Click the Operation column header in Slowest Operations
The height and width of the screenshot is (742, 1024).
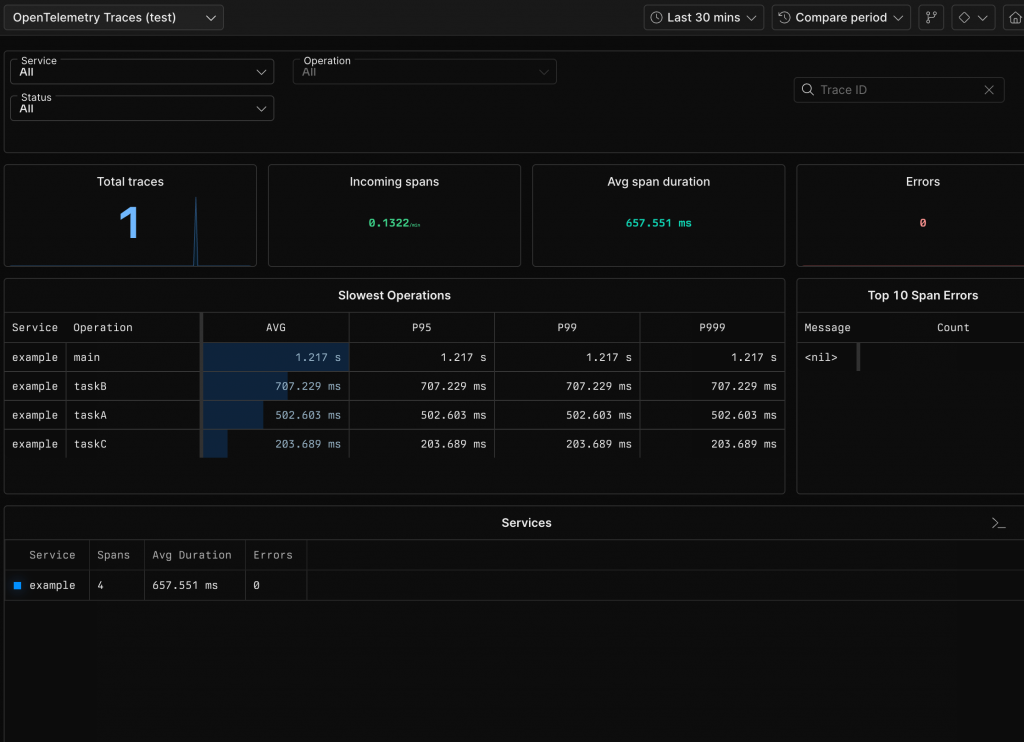(103, 327)
